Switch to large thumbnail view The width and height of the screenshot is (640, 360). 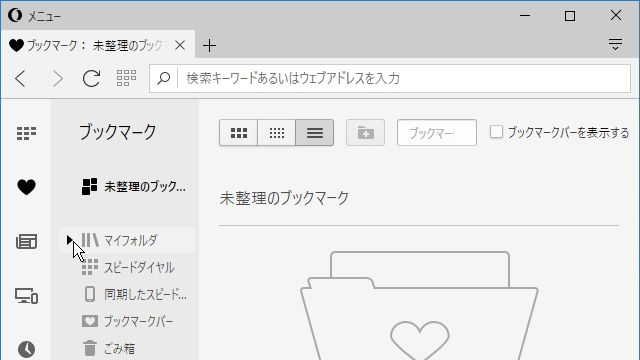pos(239,133)
